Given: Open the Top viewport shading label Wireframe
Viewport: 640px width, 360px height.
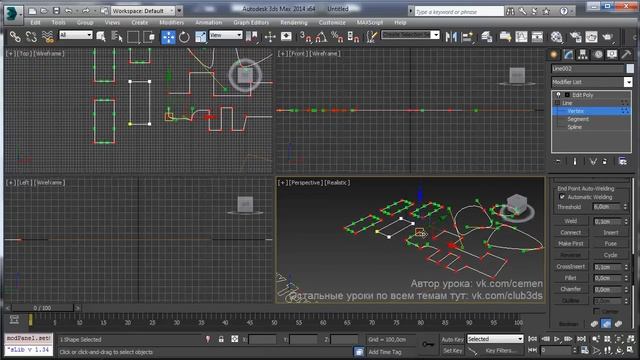Looking at the screenshot, I should click(x=49, y=53).
